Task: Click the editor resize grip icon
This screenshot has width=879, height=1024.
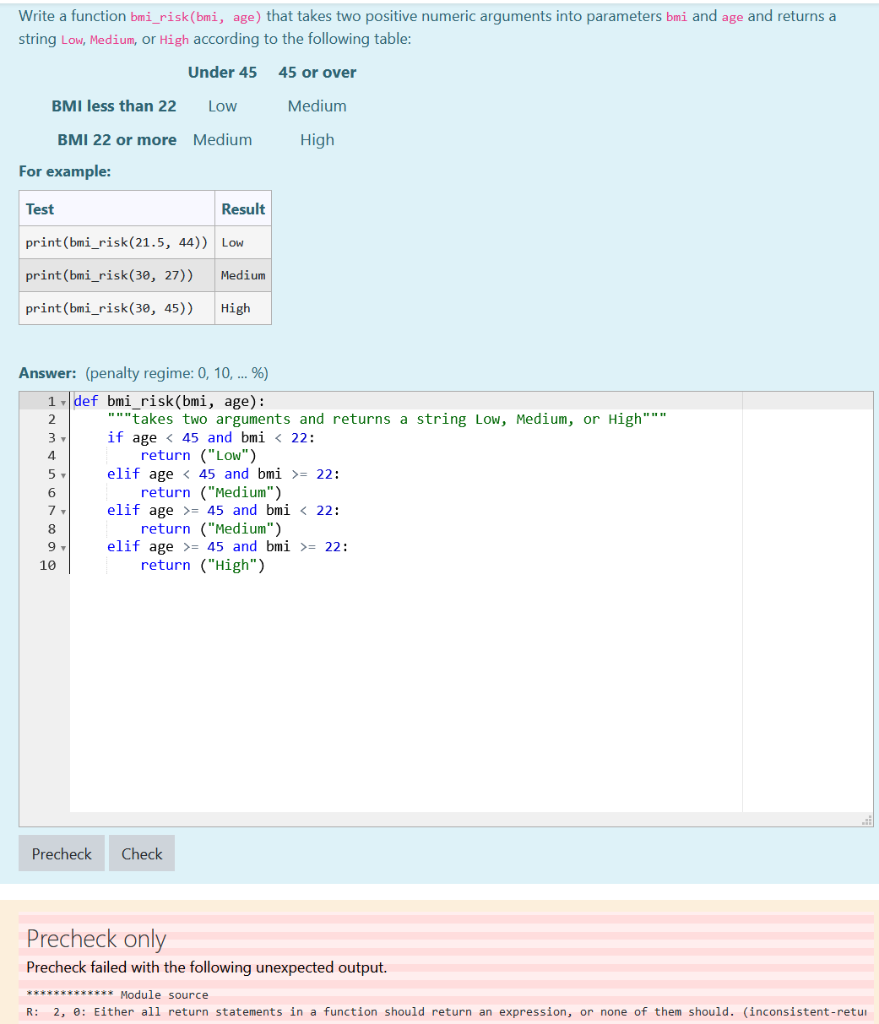Action: click(866, 820)
